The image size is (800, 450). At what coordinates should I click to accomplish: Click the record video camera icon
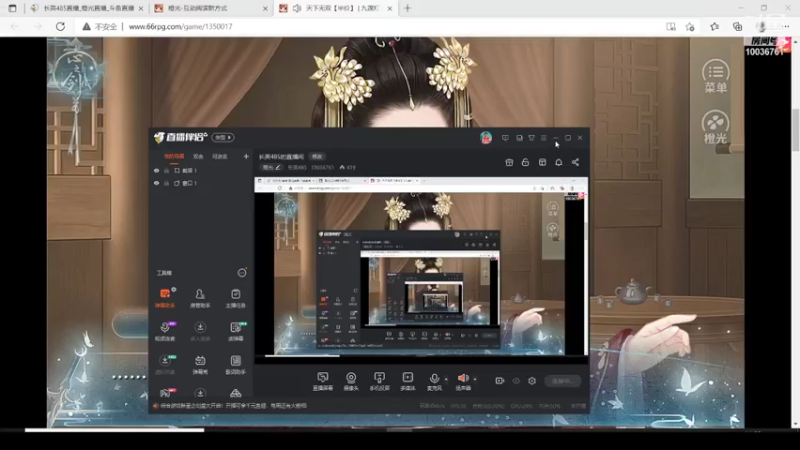499,381
